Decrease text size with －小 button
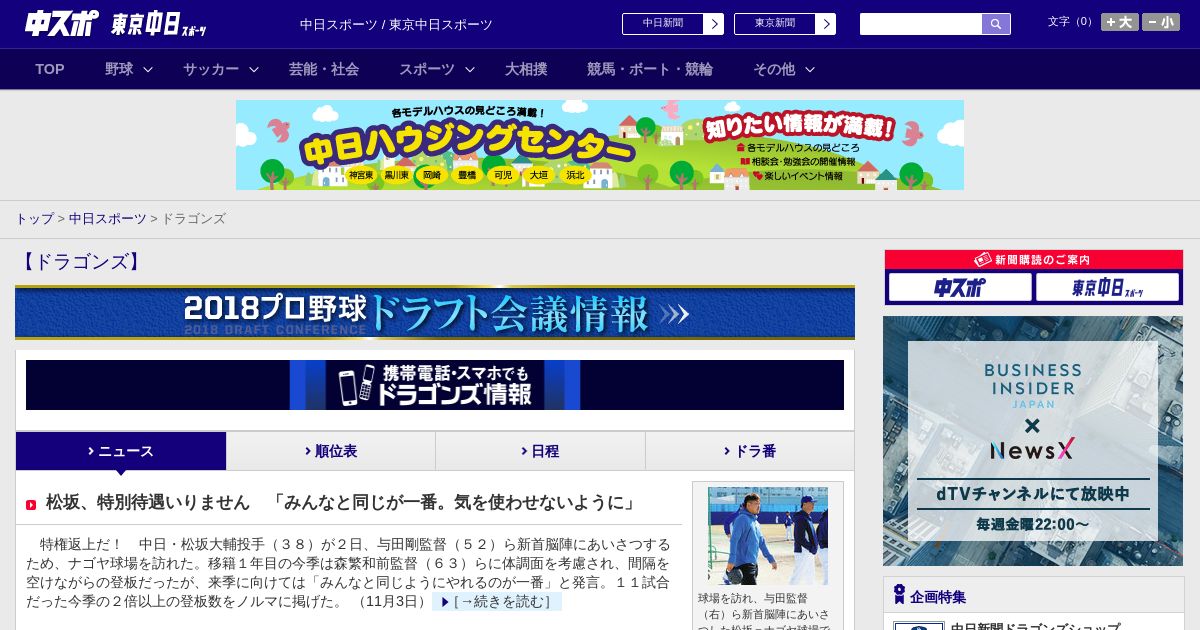 1161,22
